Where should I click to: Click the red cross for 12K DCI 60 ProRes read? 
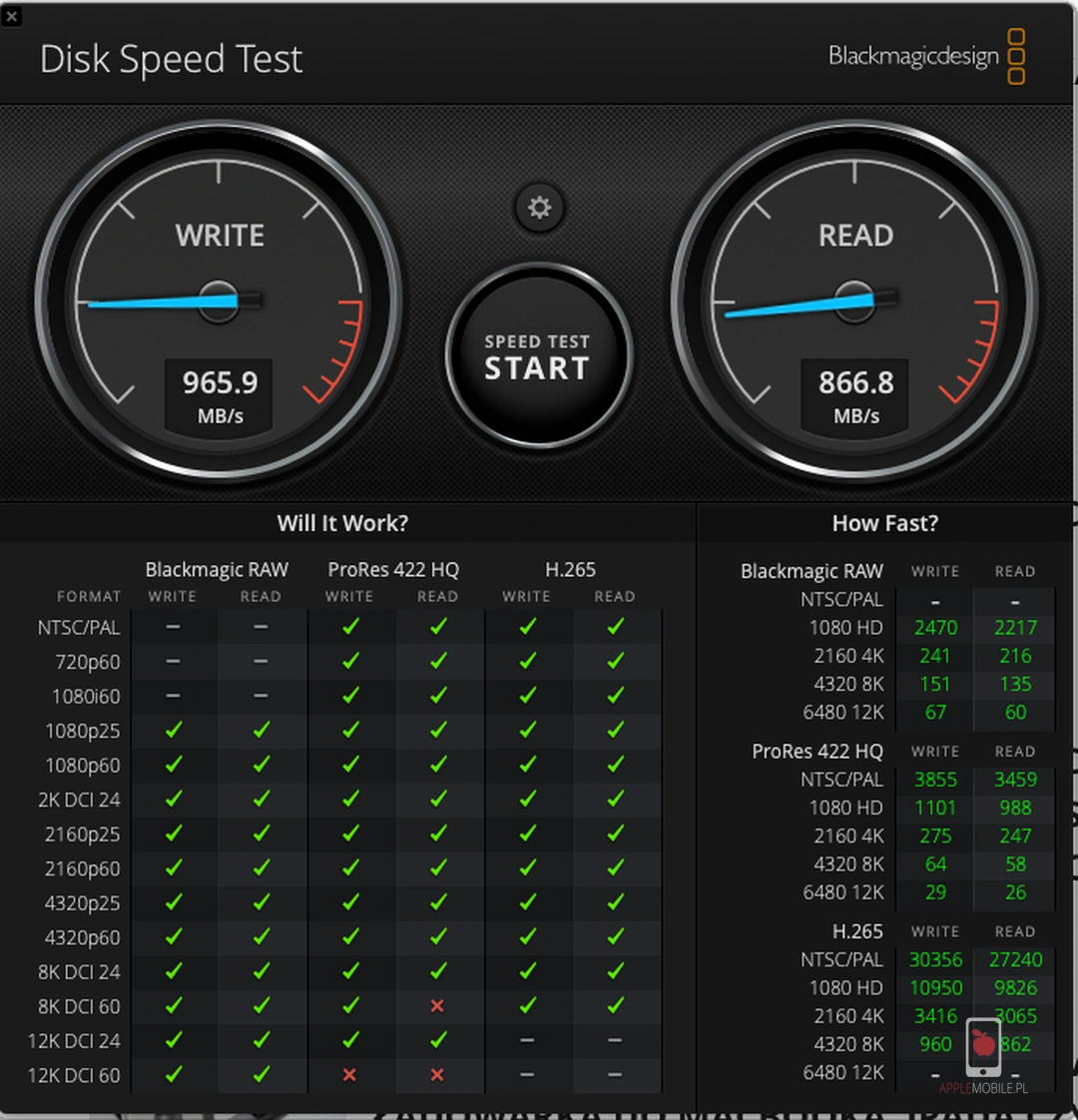[438, 1075]
